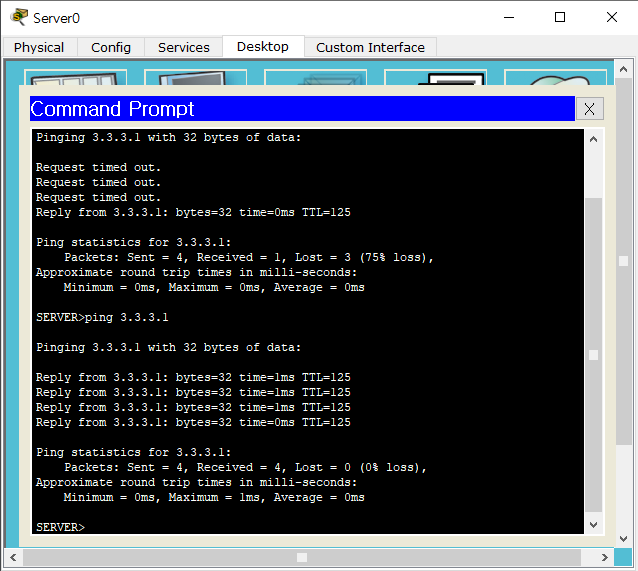Screen dimensions: 638x571
Task: Click the 'SERVER>ping 3.3.3.1' command line
Action: pyautogui.click(x=102, y=317)
